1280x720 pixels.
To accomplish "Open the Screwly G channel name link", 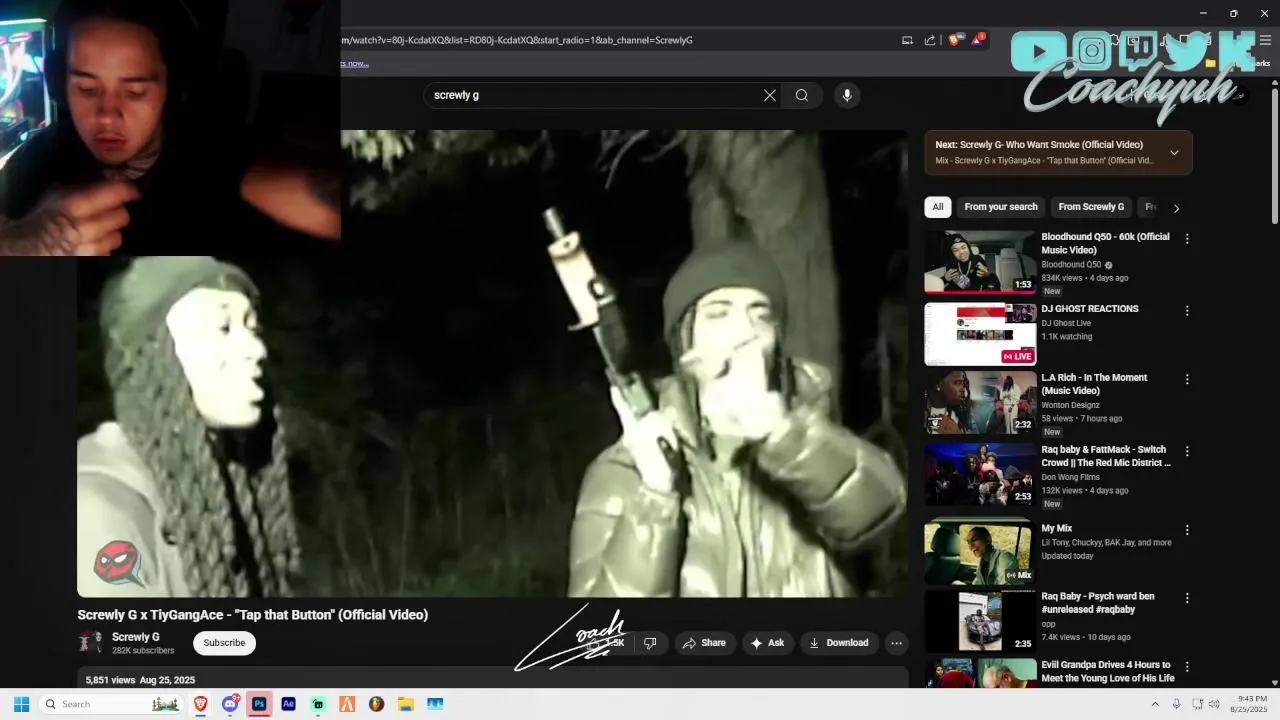I will pos(136,637).
